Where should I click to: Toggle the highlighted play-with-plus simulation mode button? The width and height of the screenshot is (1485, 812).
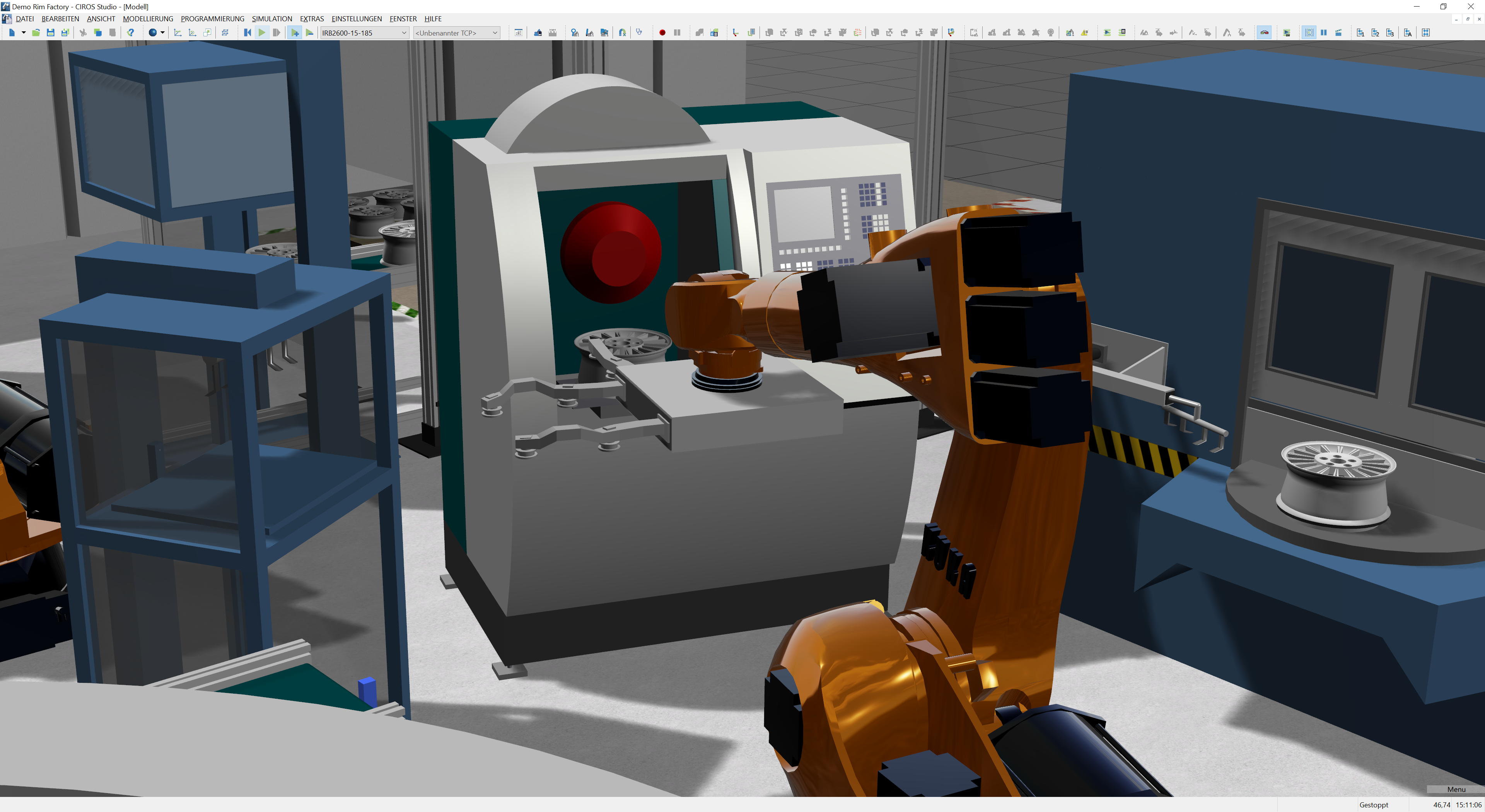point(295,33)
